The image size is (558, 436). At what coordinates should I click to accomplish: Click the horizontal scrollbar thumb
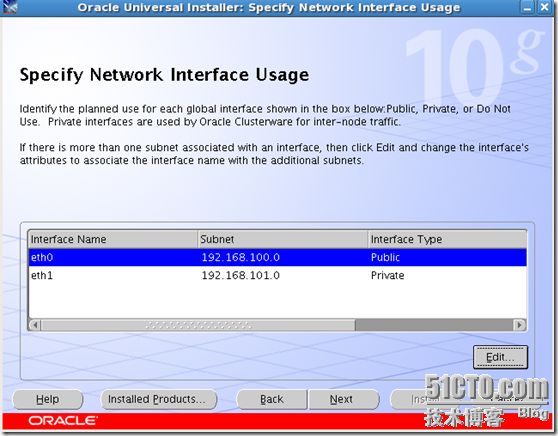[198, 325]
